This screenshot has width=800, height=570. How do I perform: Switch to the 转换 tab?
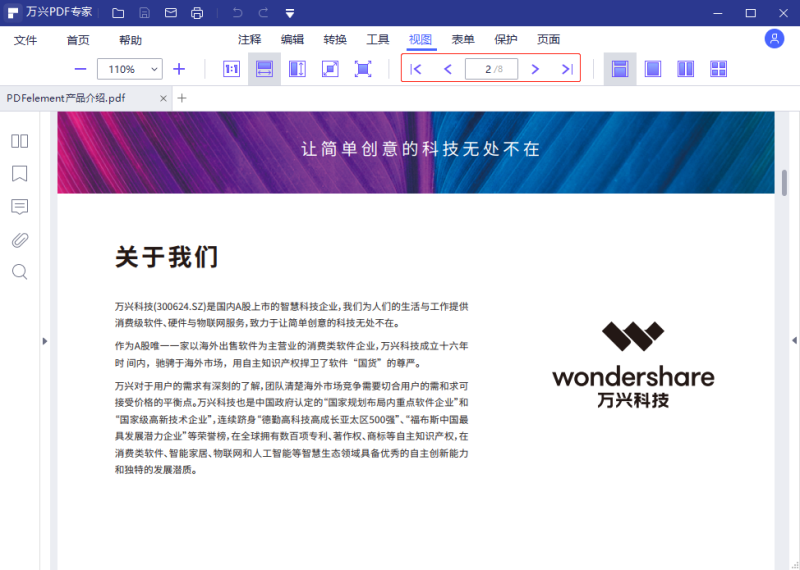335,39
